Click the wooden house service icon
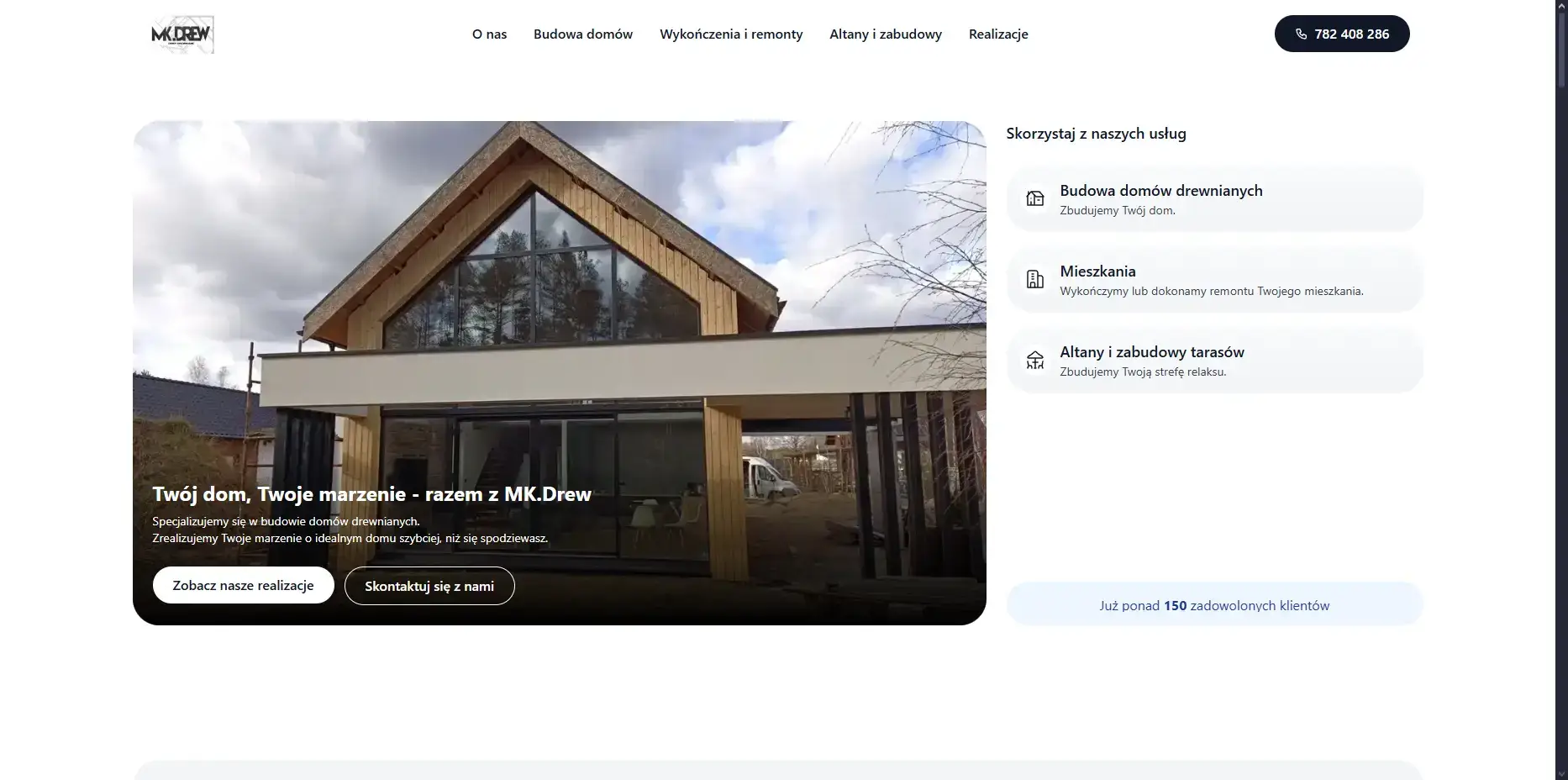 coord(1035,198)
